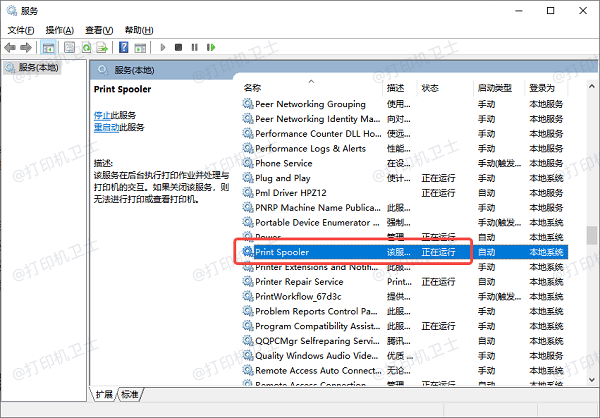Switch to the 标准 tab at the bottom

coord(130,394)
